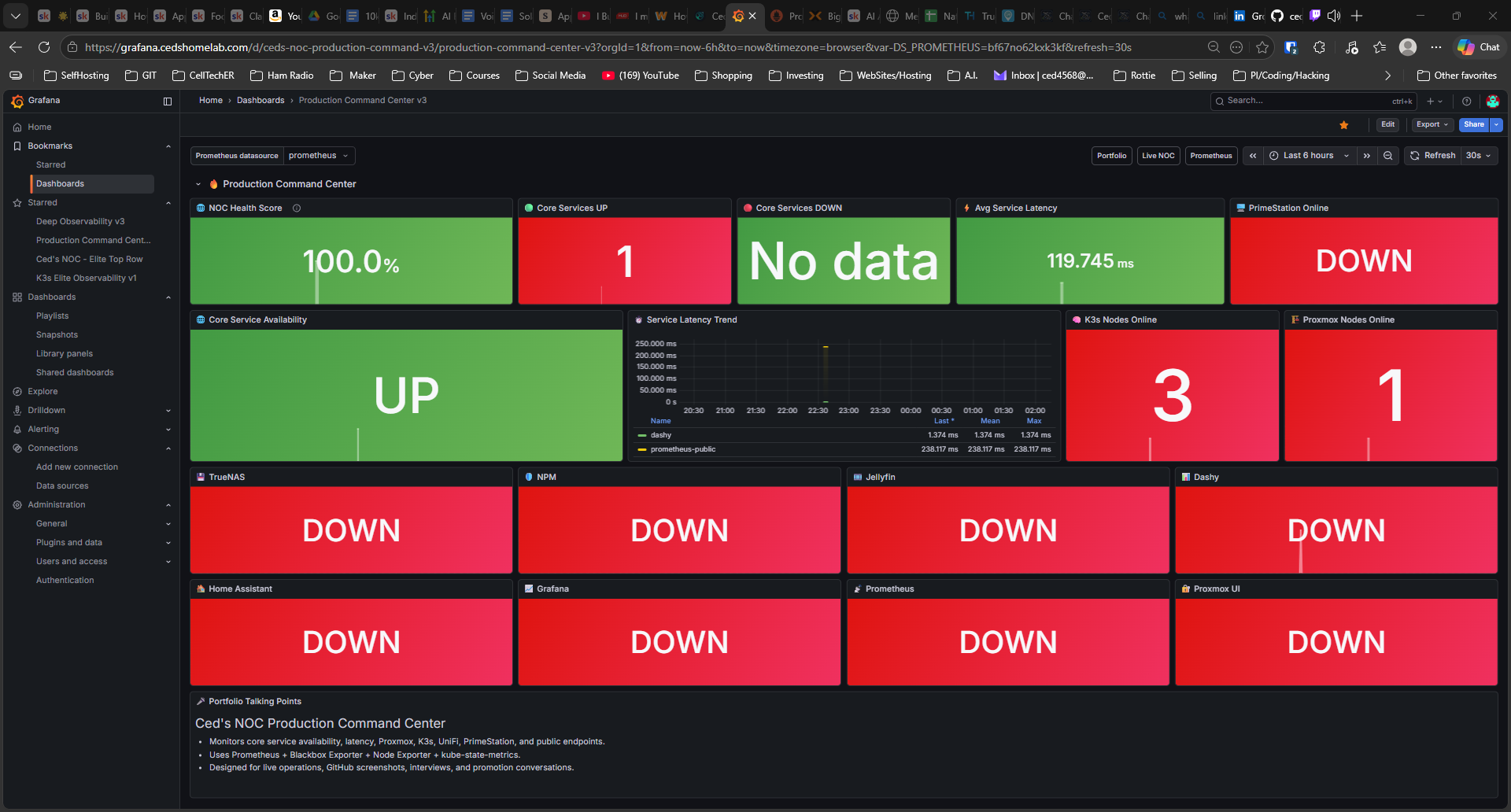Click the Starred section star icon
This screenshot has width=1511, height=812.
pyautogui.click(x=17, y=202)
